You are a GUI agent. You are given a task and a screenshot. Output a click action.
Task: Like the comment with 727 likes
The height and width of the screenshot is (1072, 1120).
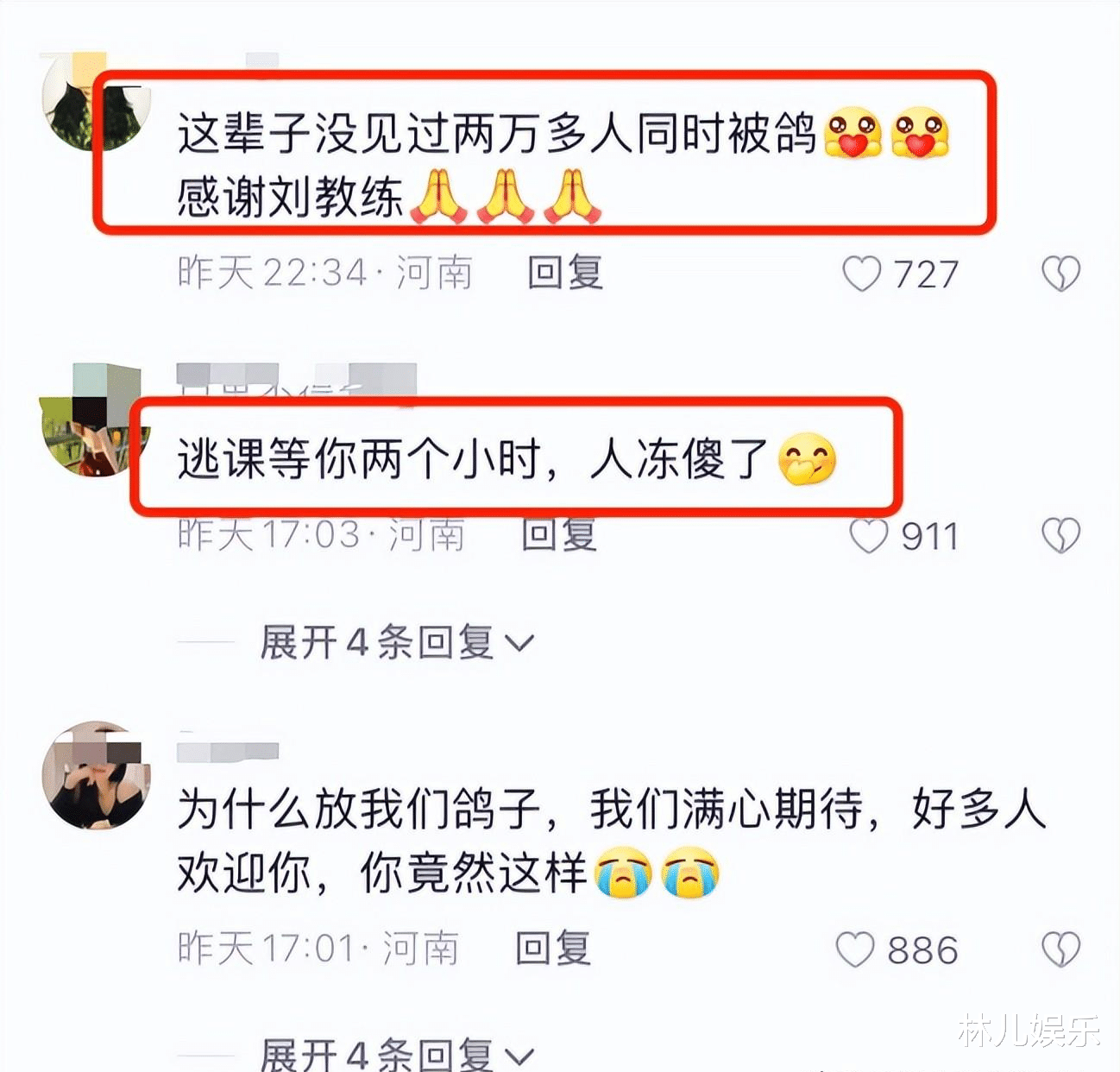coord(861,274)
